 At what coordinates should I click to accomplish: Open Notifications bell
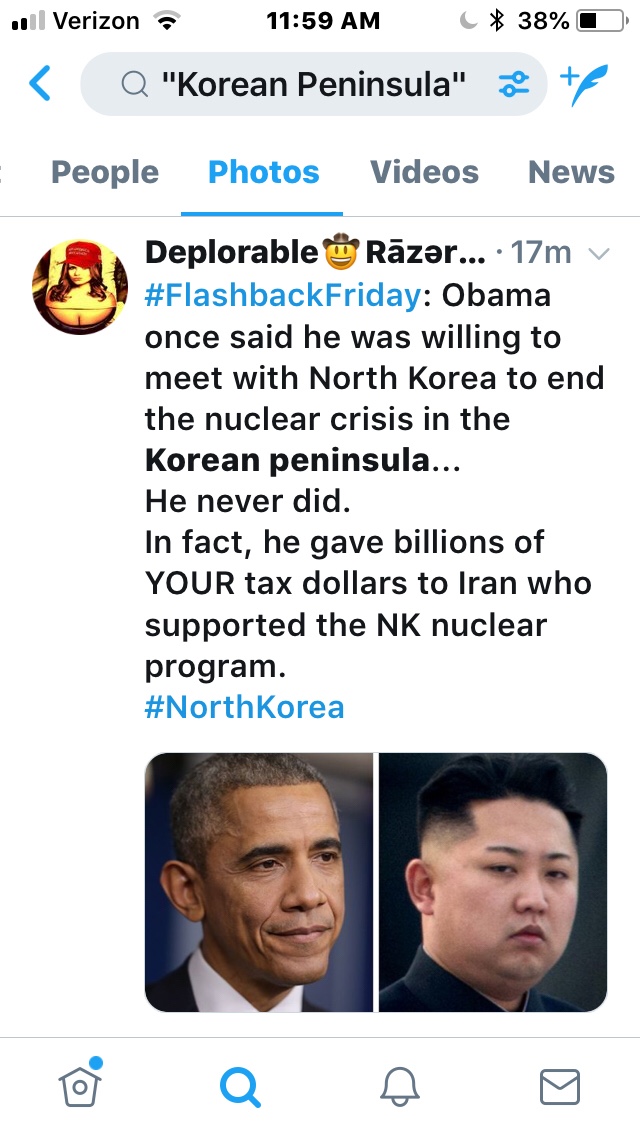[x=400, y=1087]
